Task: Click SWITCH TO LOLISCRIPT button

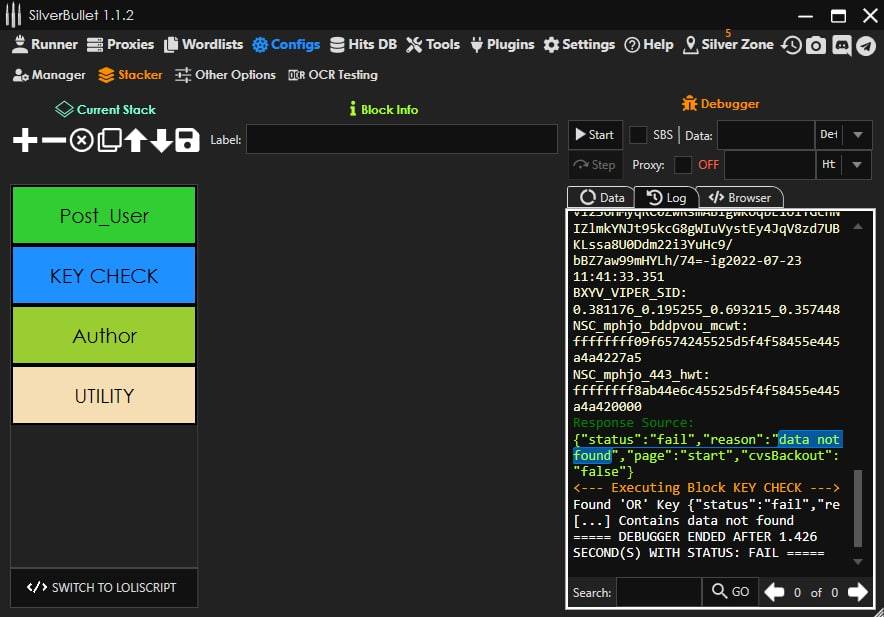Action: click(x=104, y=587)
